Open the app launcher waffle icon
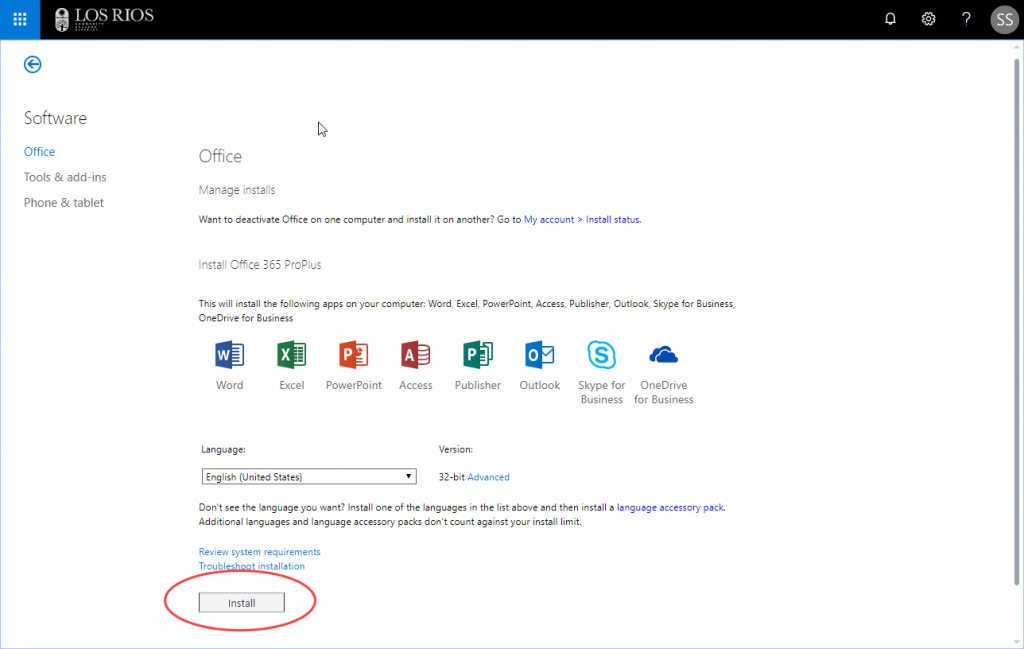The height and width of the screenshot is (649, 1024). (20, 20)
